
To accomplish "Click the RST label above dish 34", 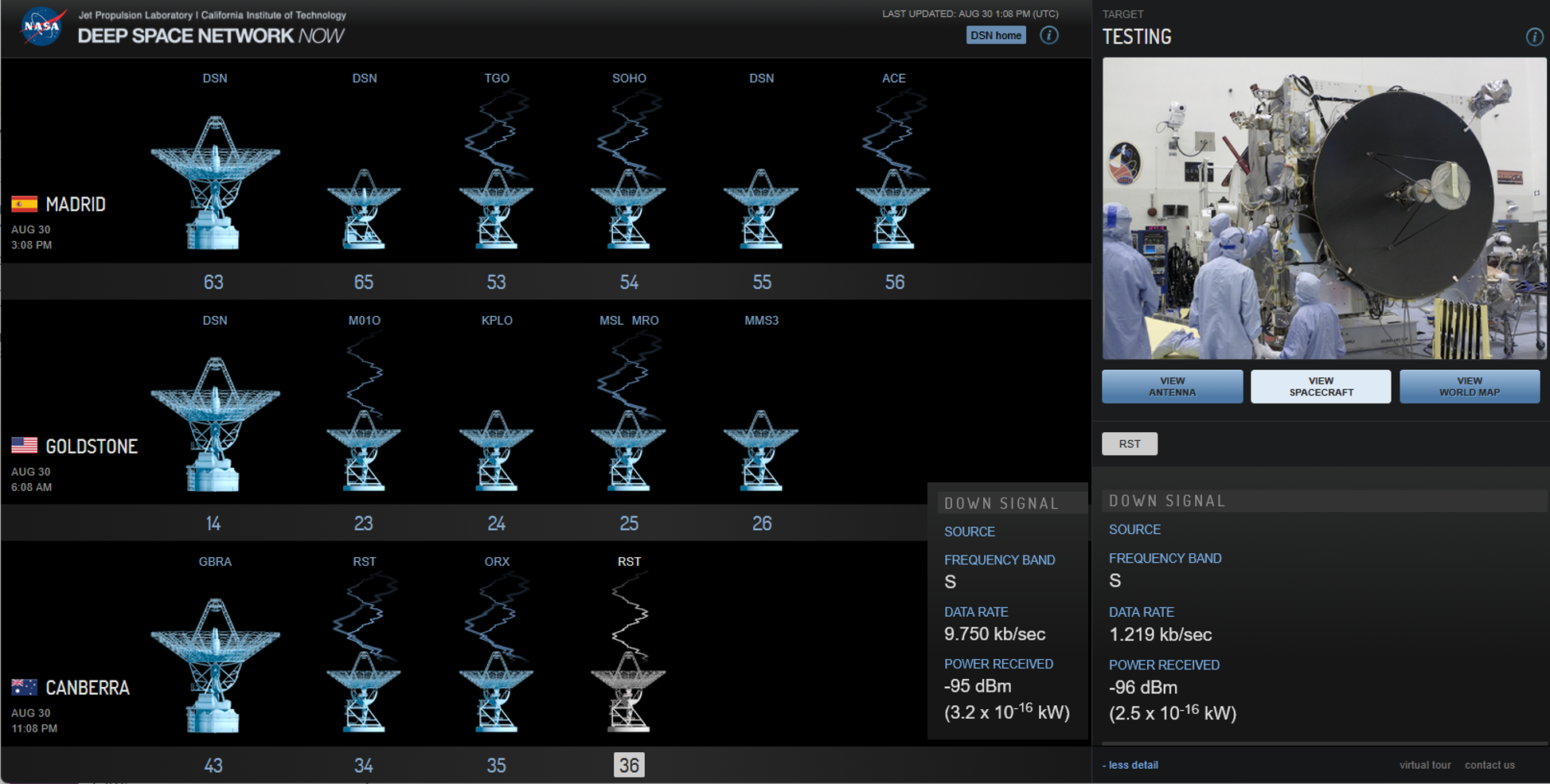I will pos(365,561).
